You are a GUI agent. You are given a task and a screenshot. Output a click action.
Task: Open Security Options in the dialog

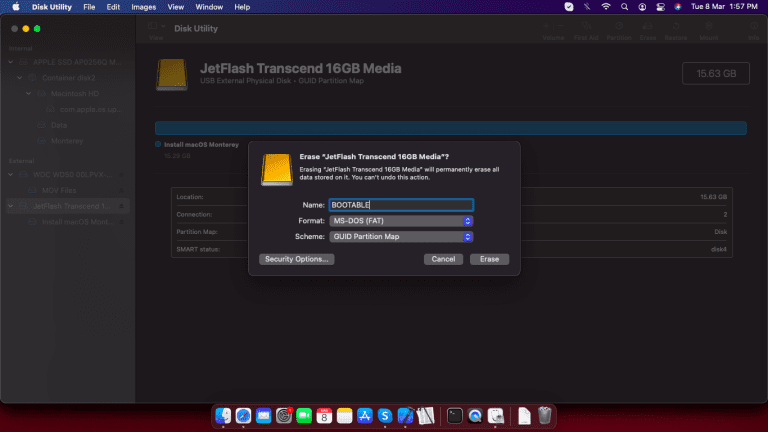tap(297, 259)
